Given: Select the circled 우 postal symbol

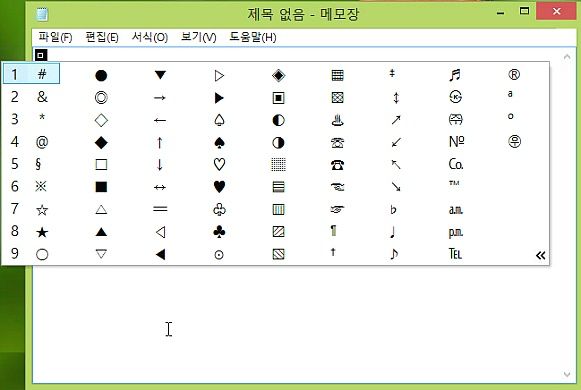Looking at the screenshot, I should pyautogui.click(x=514, y=141).
